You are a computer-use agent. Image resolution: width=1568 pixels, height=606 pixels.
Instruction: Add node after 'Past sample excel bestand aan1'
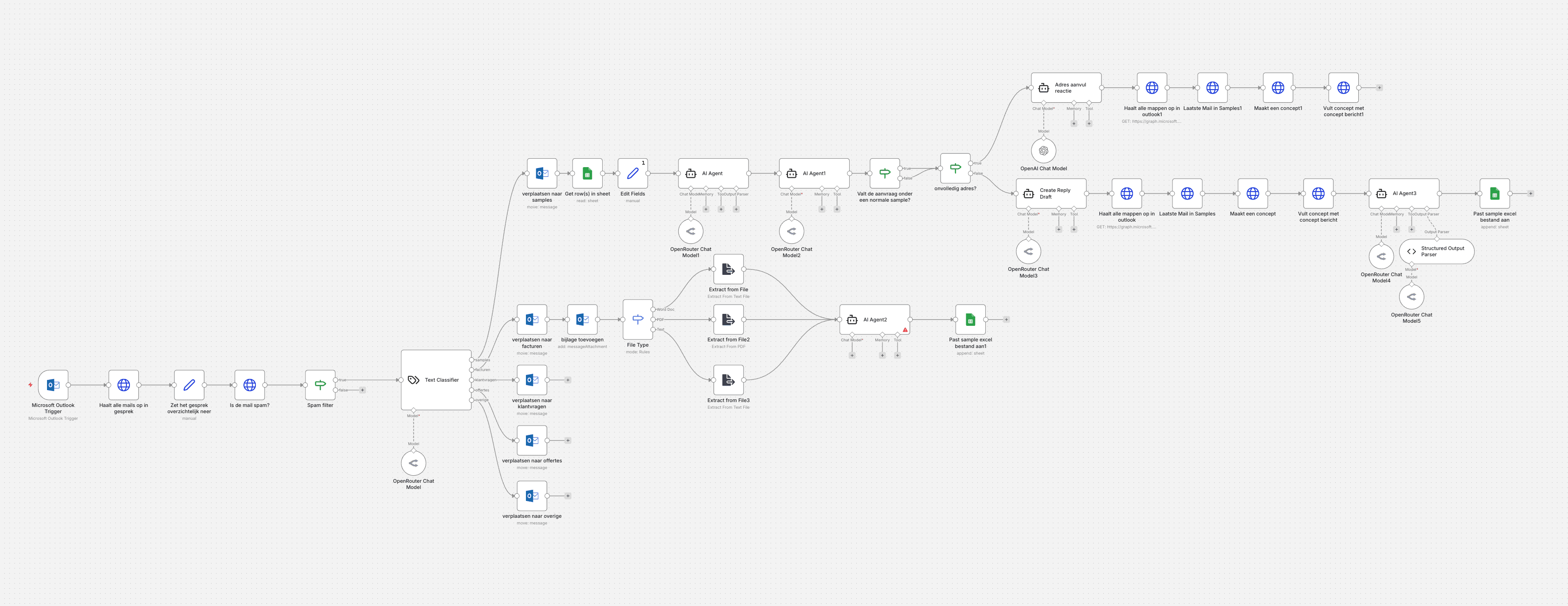tap(1007, 320)
